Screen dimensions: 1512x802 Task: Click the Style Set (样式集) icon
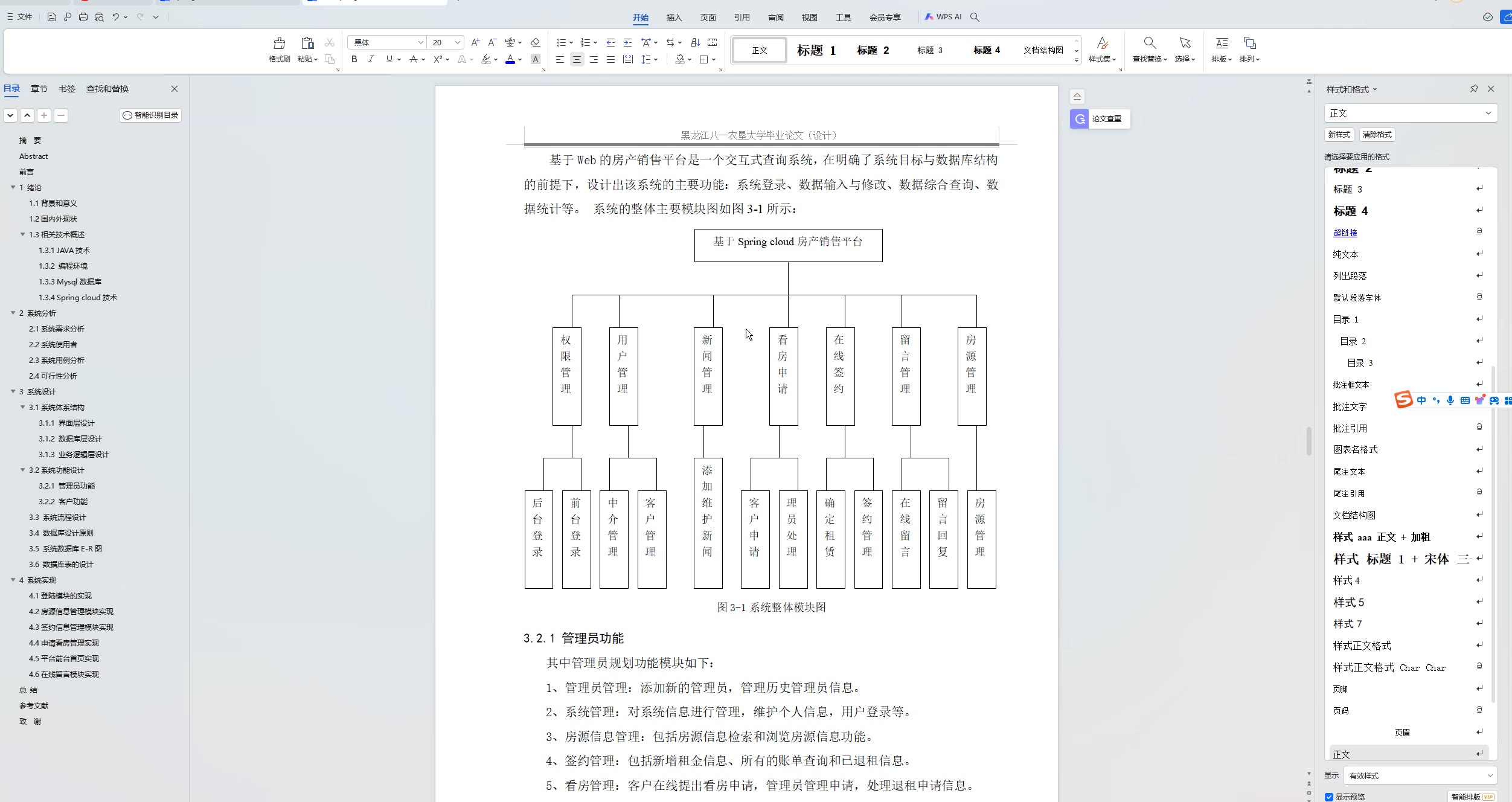pyautogui.click(x=1102, y=43)
